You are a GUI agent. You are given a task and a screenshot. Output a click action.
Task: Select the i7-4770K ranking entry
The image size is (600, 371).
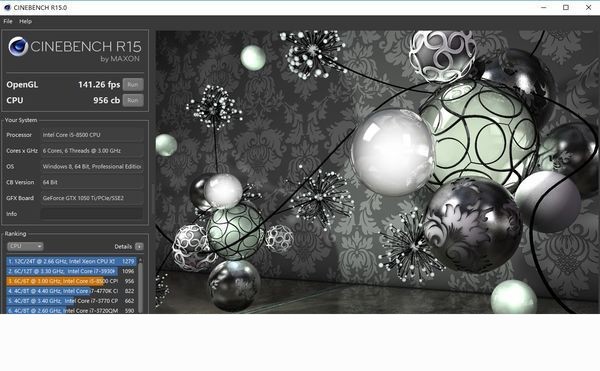pyautogui.click(x=71, y=291)
